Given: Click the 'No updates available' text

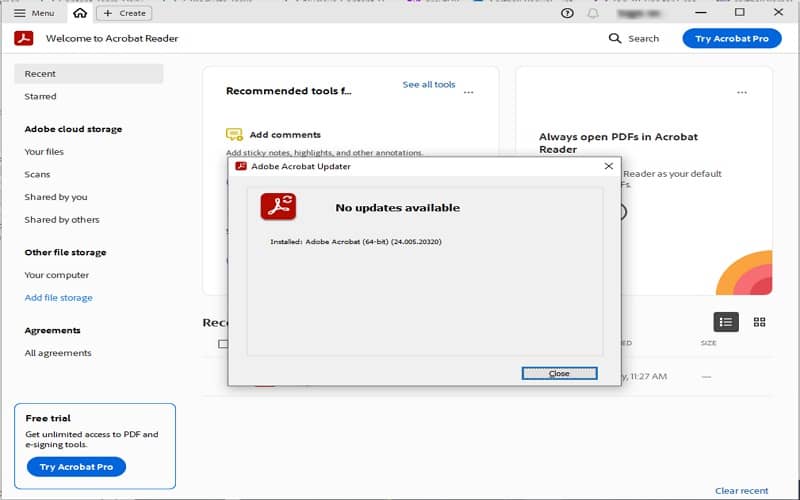Looking at the screenshot, I should click(x=397, y=208).
